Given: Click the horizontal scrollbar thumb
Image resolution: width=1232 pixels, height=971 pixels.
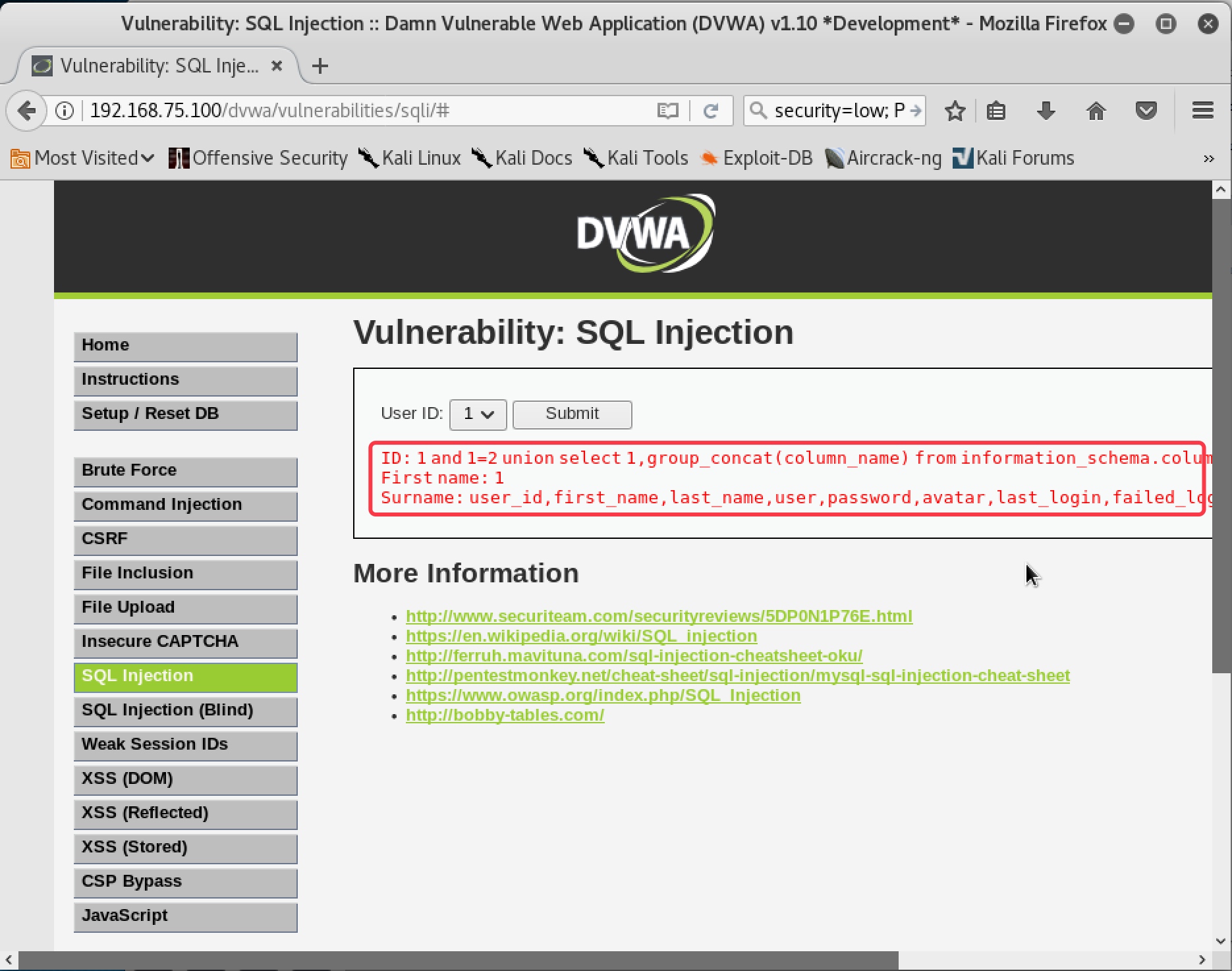Looking at the screenshot, I should click(x=459, y=960).
